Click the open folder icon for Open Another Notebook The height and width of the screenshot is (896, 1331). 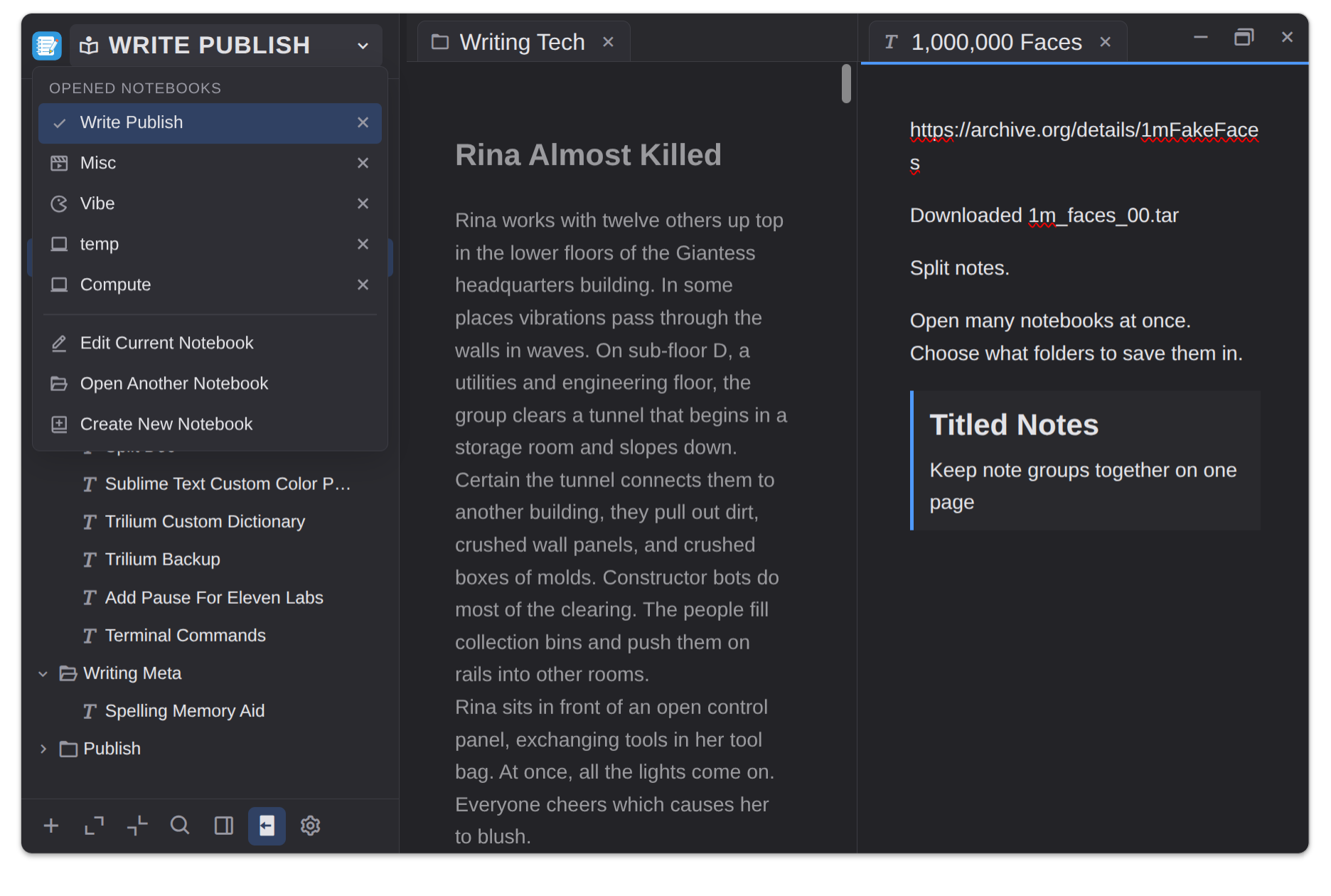point(59,384)
